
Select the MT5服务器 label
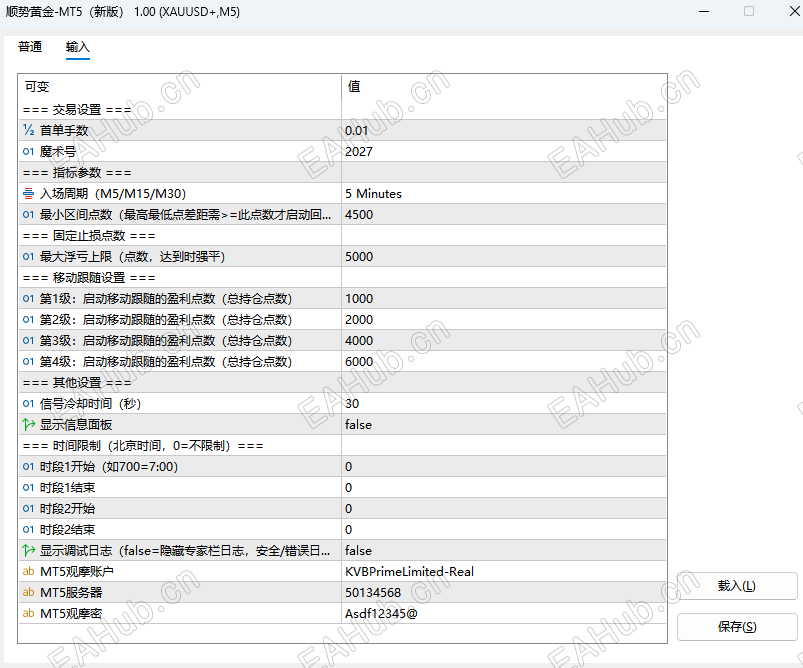[71, 593]
